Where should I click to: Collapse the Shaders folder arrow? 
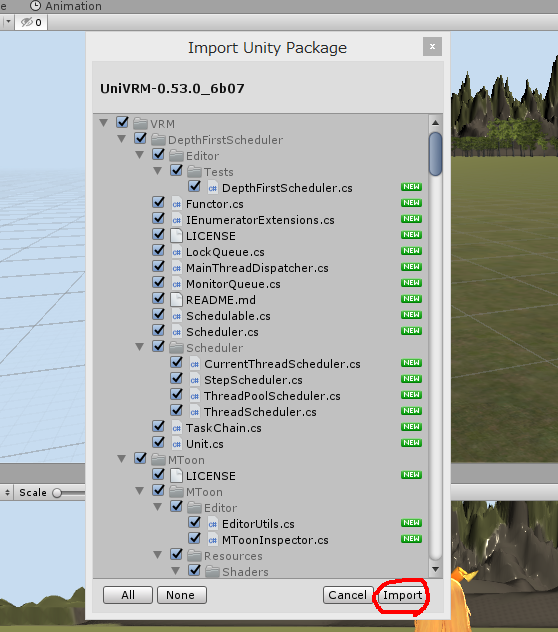click(176, 571)
